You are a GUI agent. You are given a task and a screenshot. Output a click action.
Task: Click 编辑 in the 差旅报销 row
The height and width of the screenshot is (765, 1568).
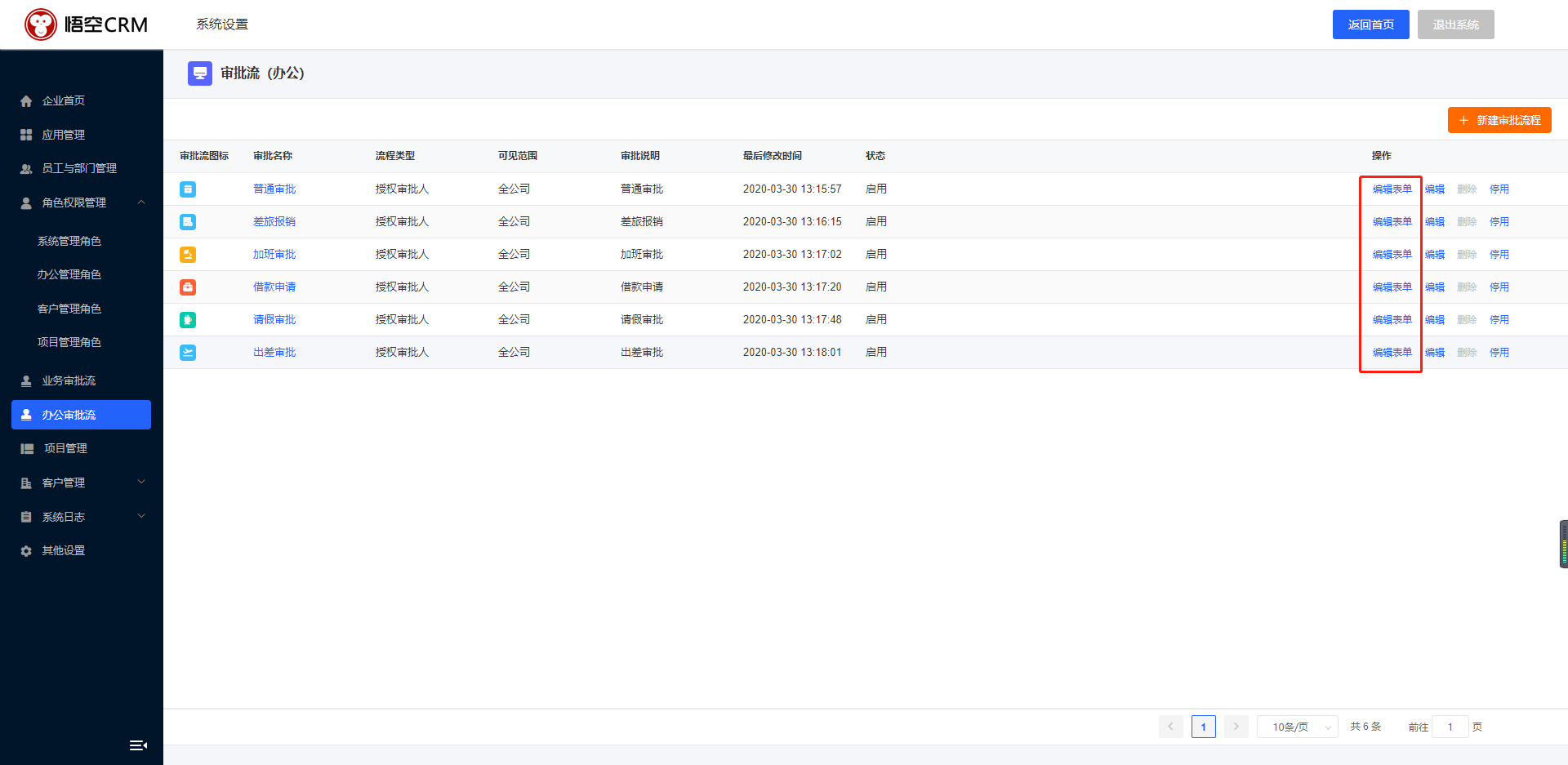tap(1435, 222)
